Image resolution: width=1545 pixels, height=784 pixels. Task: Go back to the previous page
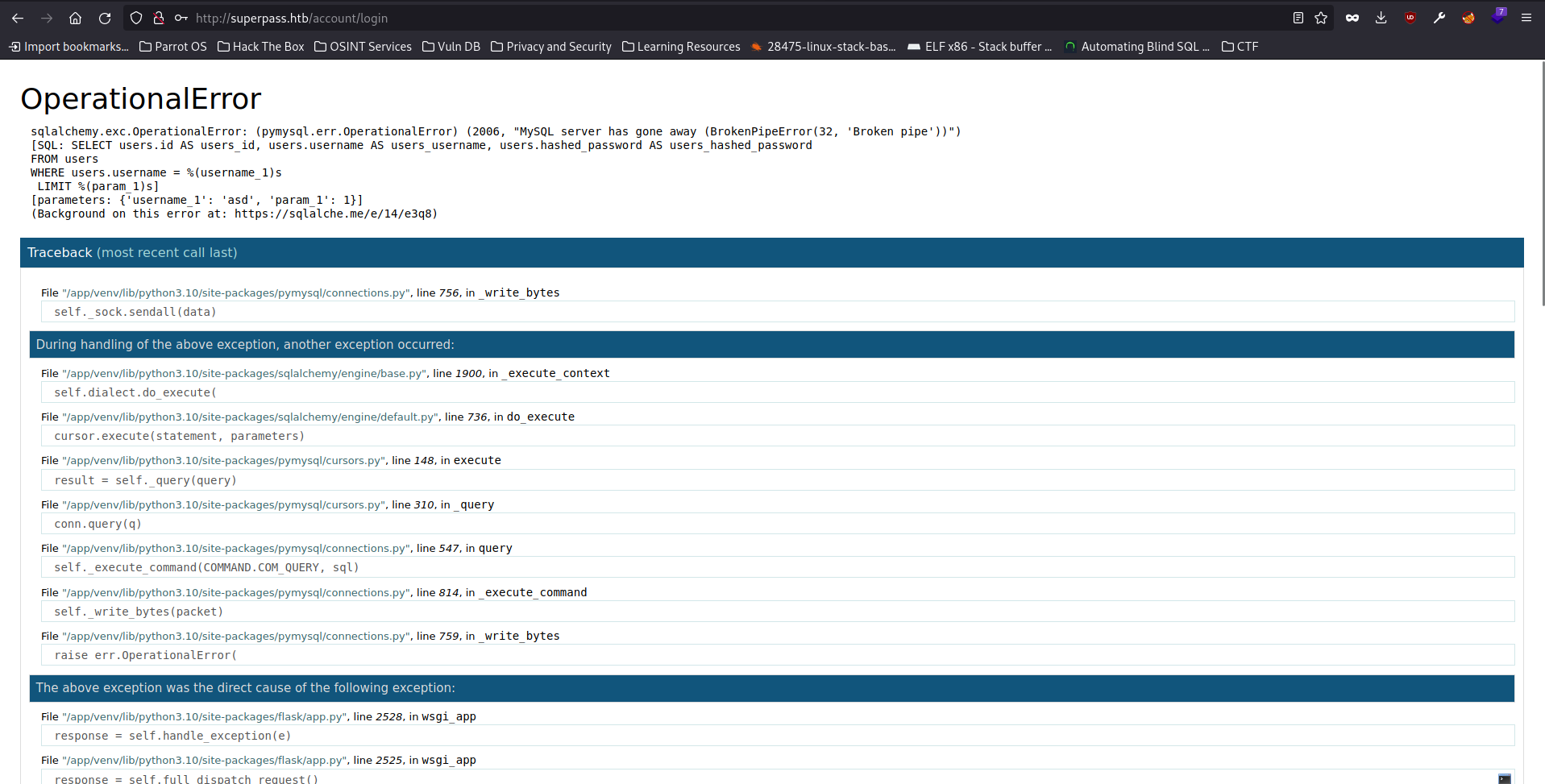tap(18, 18)
